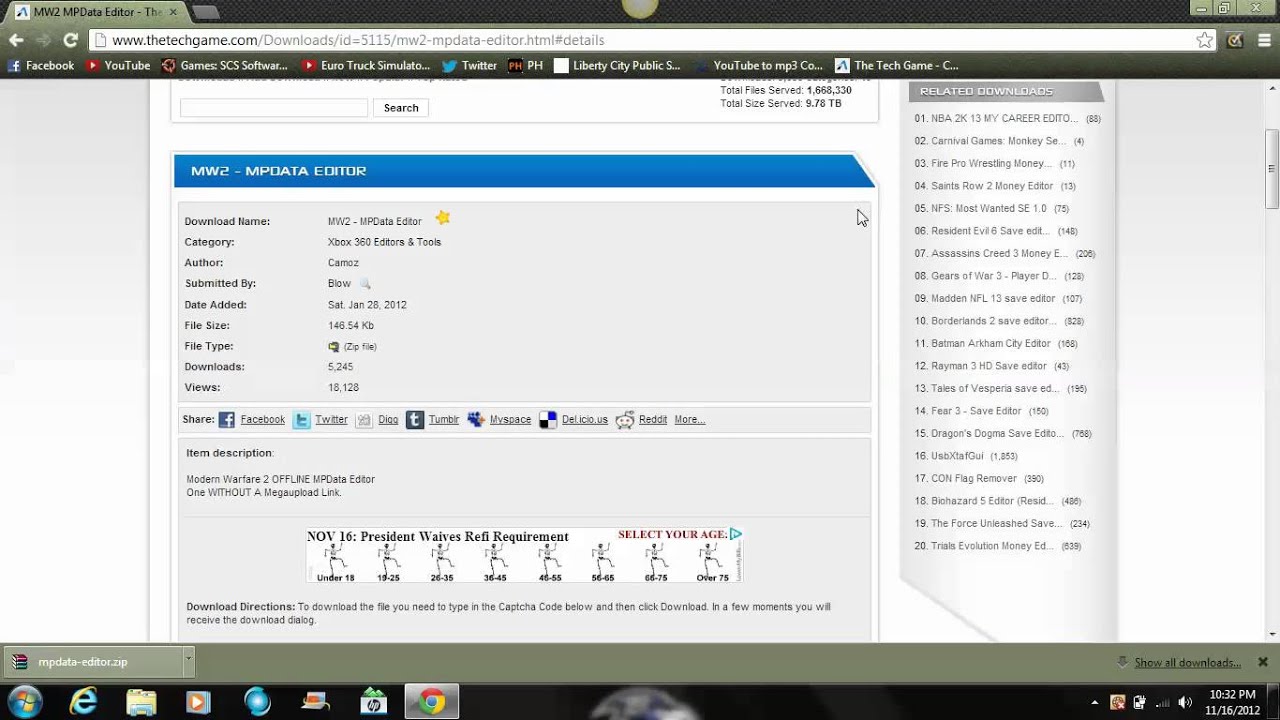1280x720 pixels.
Task: Open a new browser tab
Action: tap(205, 12)
